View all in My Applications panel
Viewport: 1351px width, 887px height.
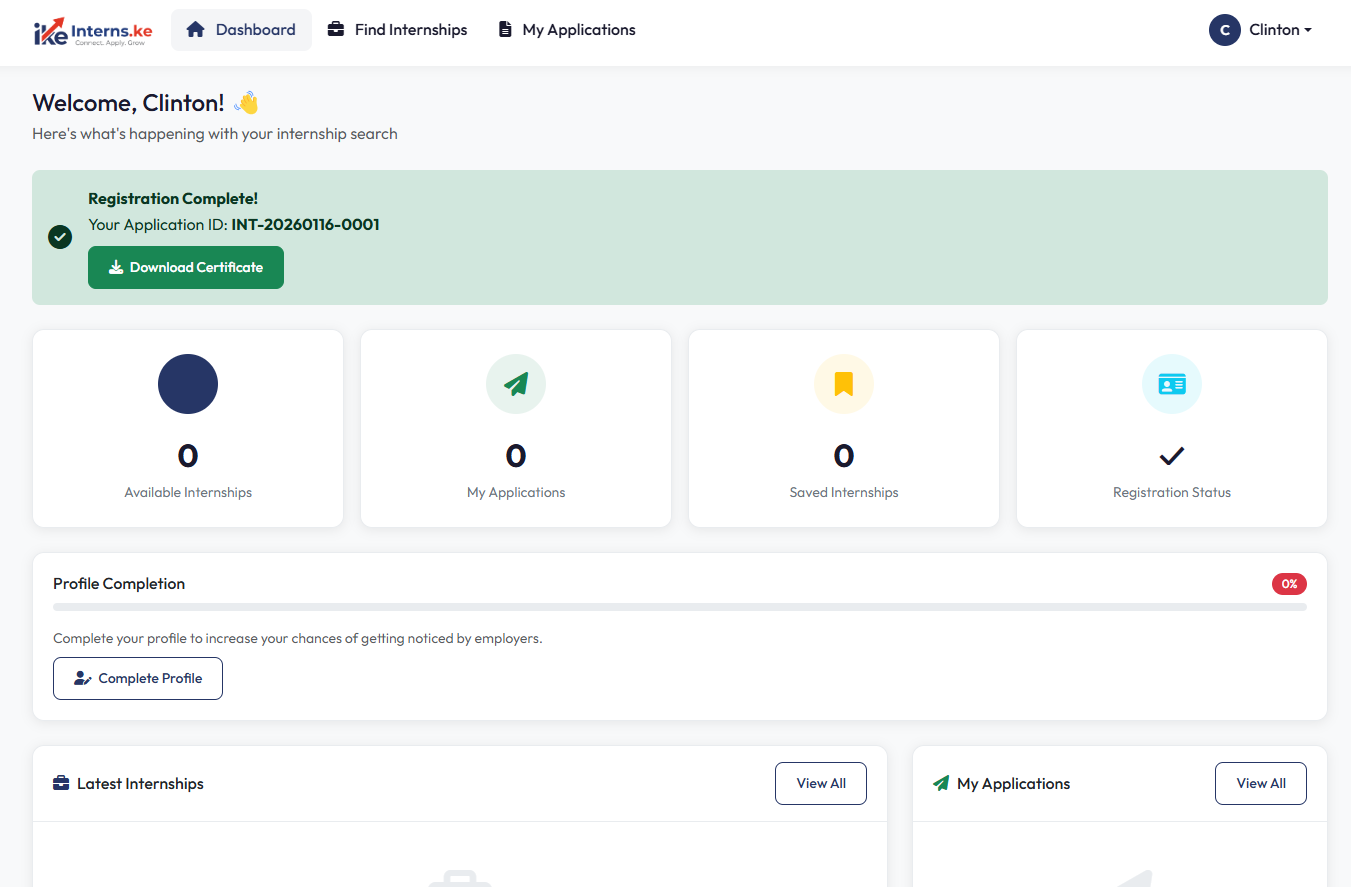click(x=1260, y=784)
